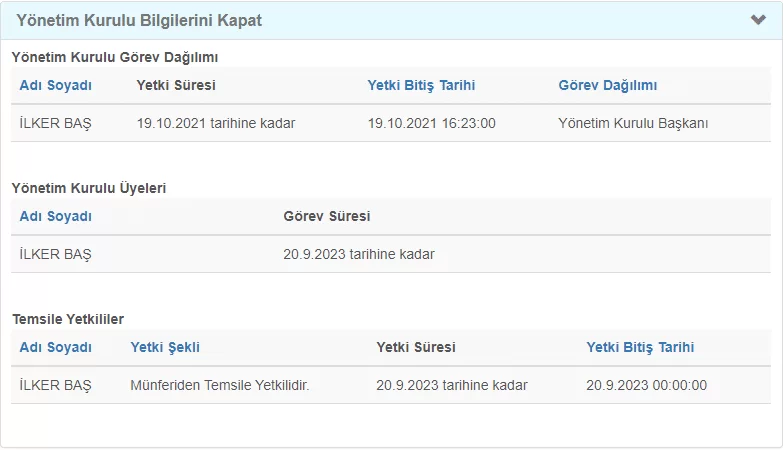
Task: Sort Temsile Yetkililer by Yetki Bitiş Tarihi
Action: 640,347
